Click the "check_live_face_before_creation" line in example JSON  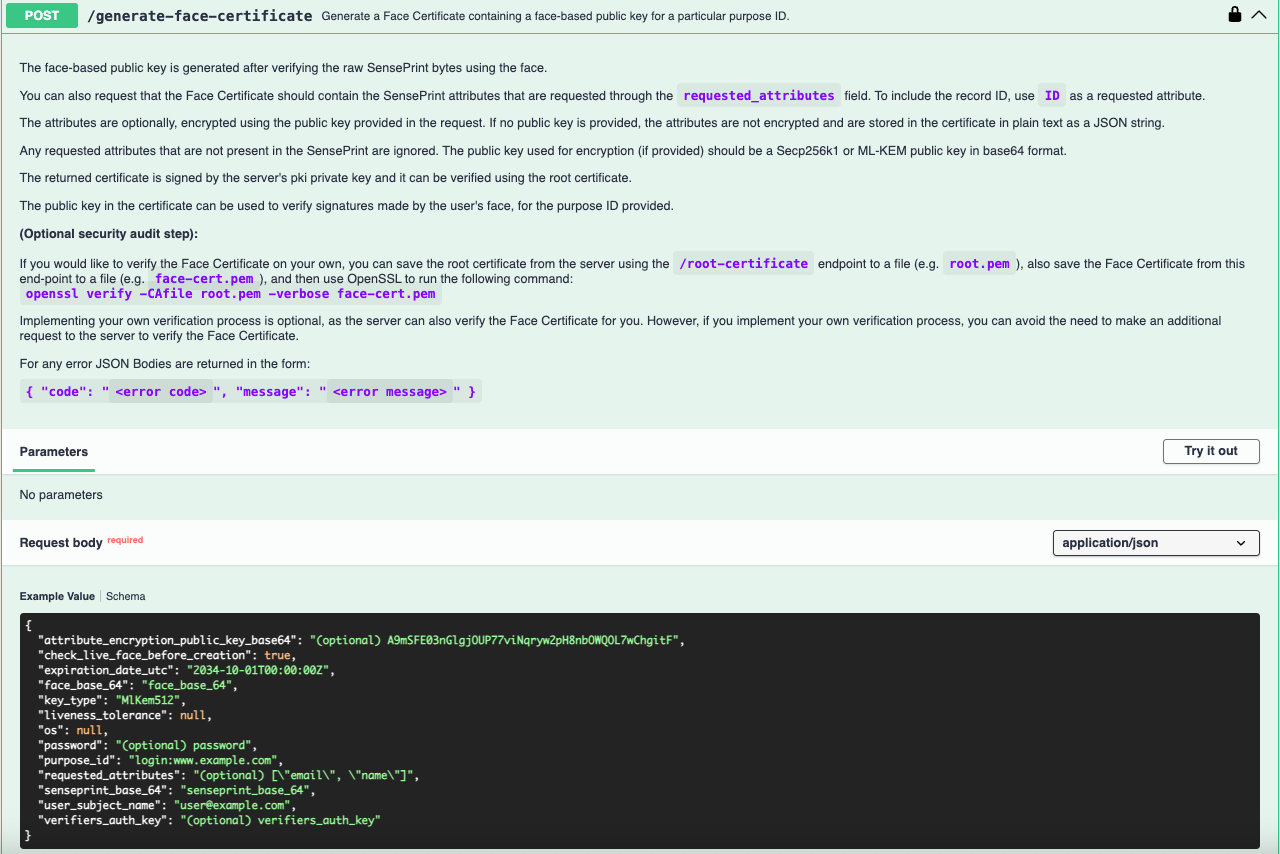point(167,655)
